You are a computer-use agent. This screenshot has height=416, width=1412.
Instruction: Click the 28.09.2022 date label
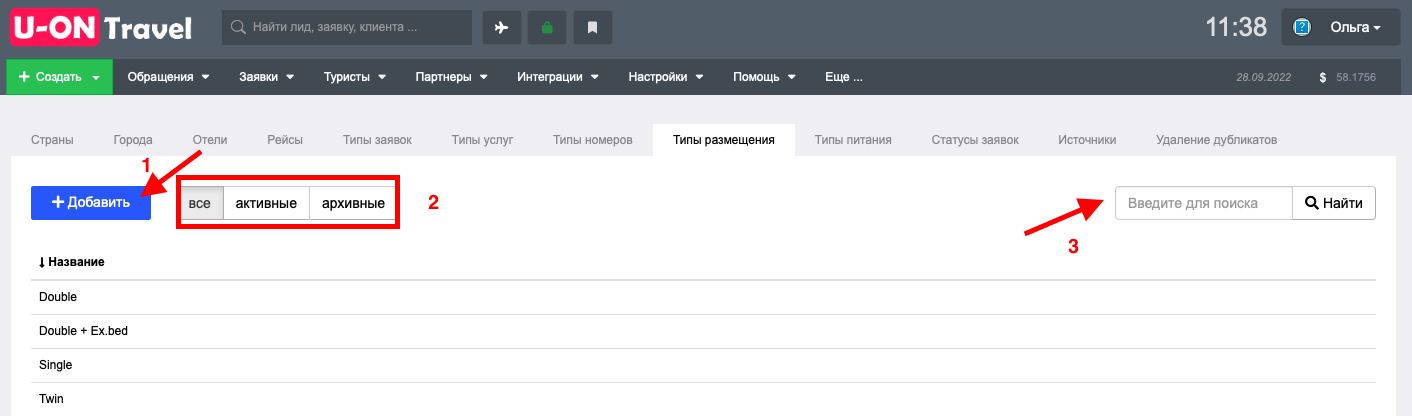1264,77
